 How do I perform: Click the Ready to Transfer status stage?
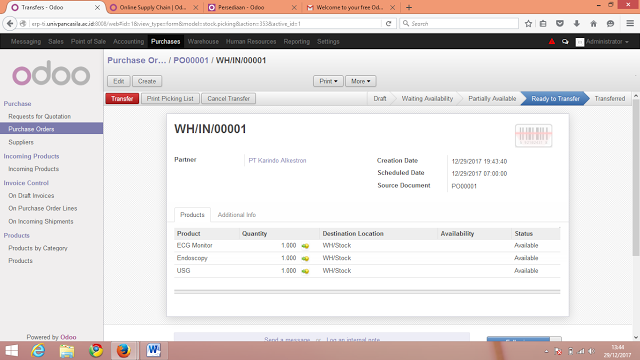tap(555, 98)
